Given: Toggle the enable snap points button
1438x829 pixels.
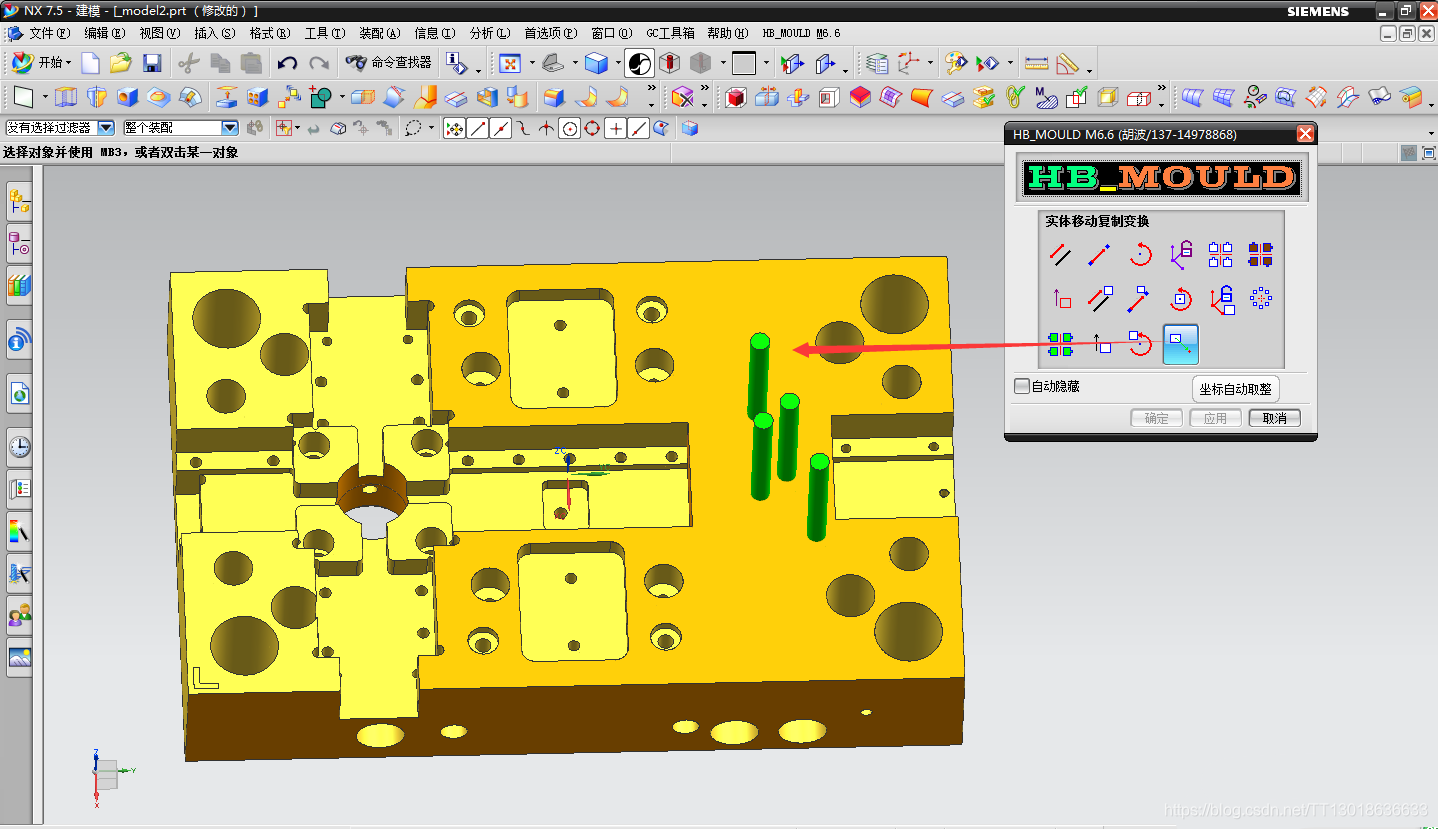Looking at the screenshot, I should (454, 128).
